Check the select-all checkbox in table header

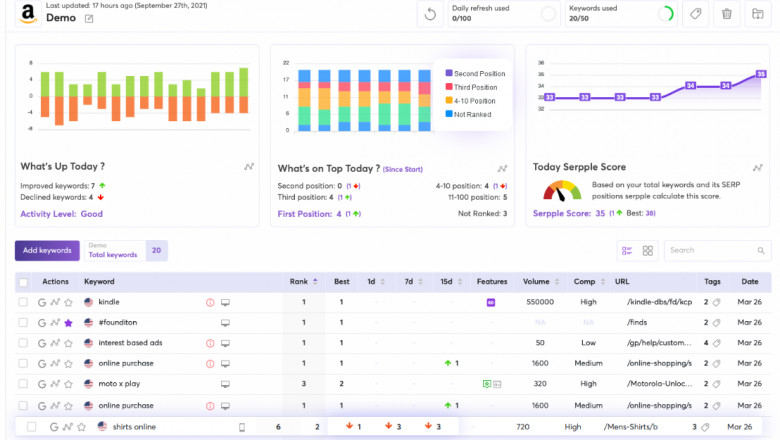click(23, 282)
